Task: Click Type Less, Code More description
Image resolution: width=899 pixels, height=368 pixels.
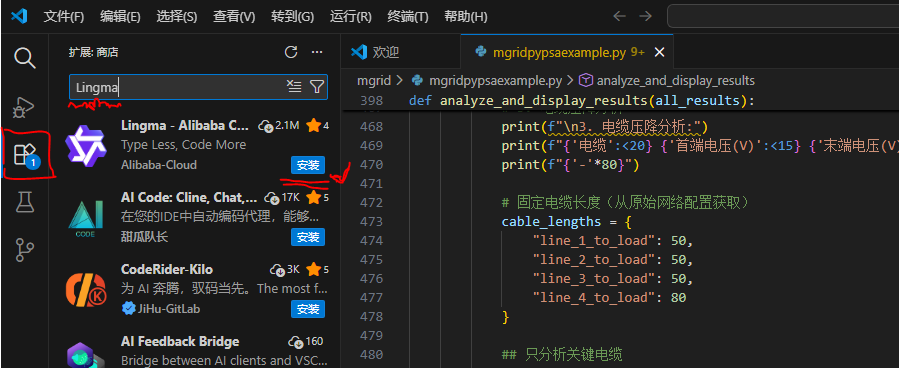Action: [x=183, y=145]
